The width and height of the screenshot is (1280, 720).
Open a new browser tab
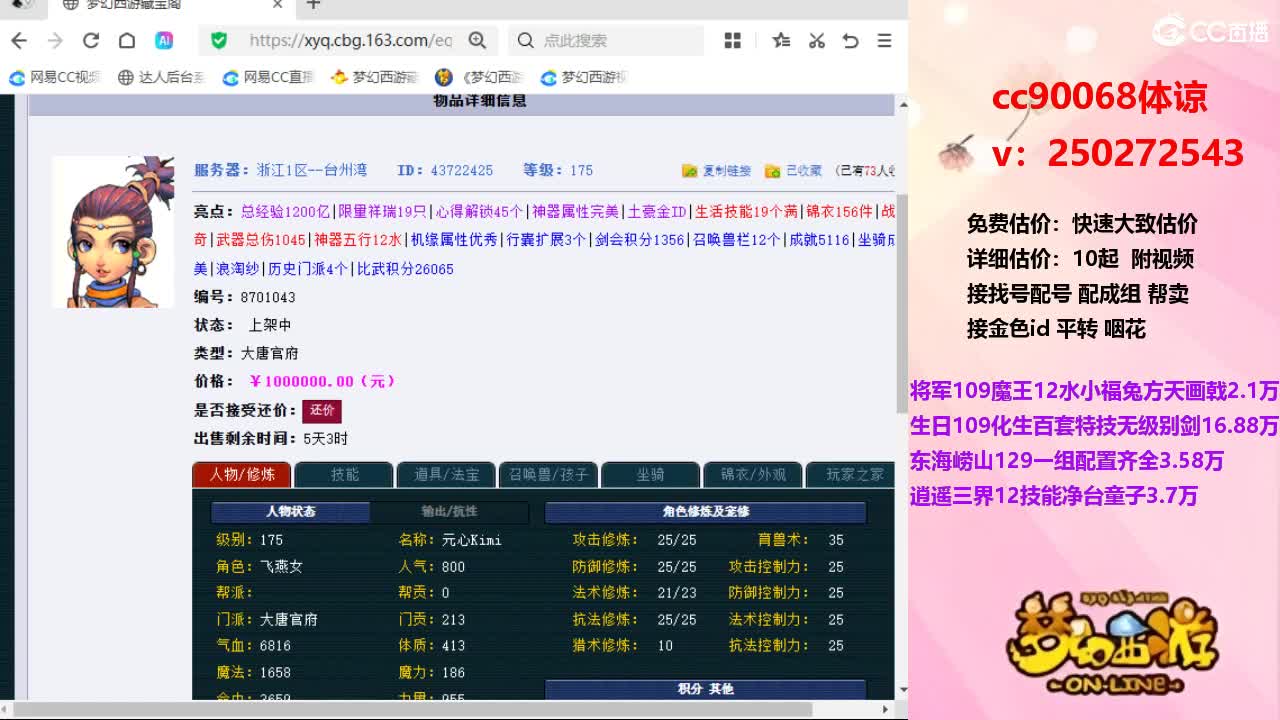click(x=313, y=5)
